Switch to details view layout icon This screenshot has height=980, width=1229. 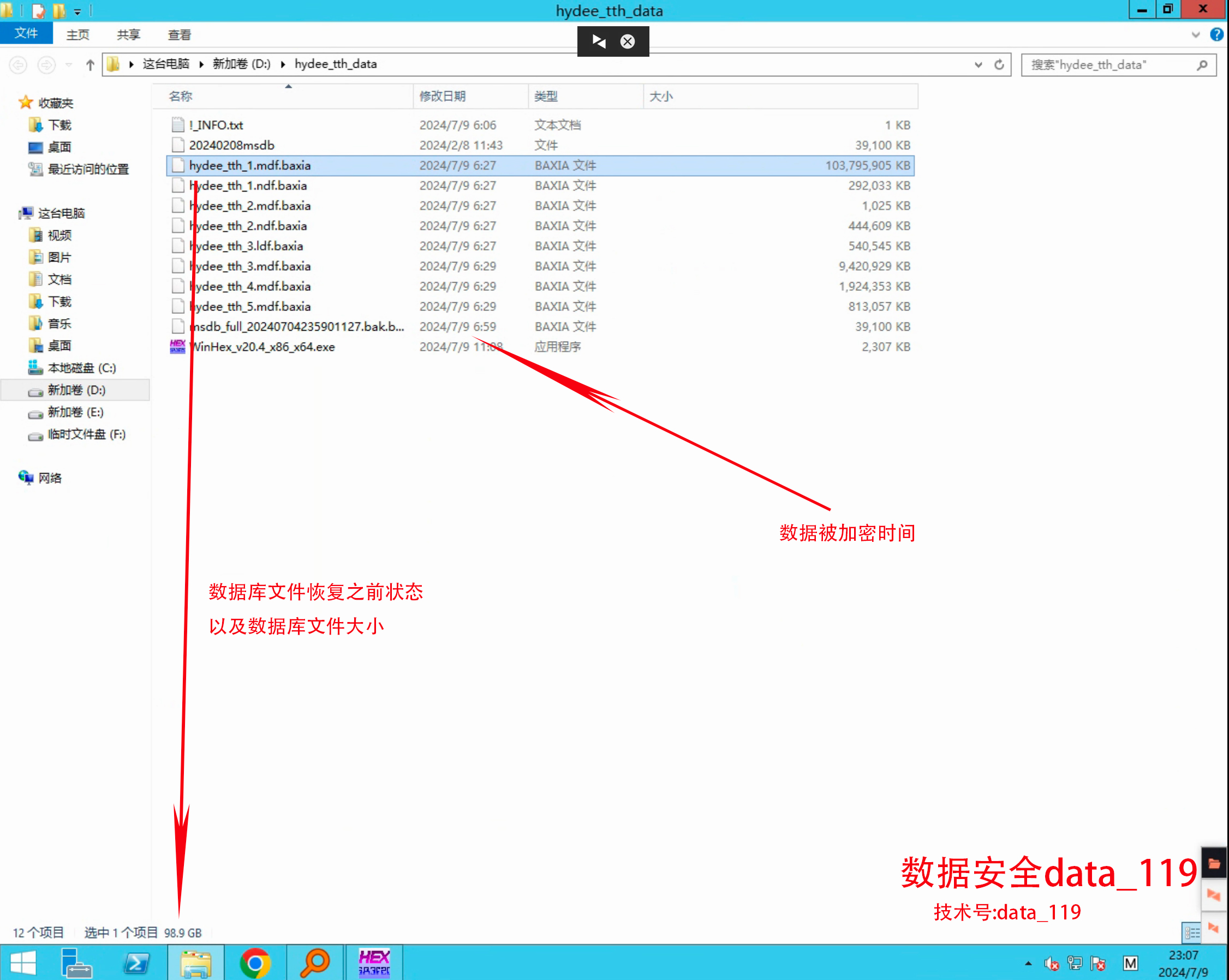tap(1191, 933)
